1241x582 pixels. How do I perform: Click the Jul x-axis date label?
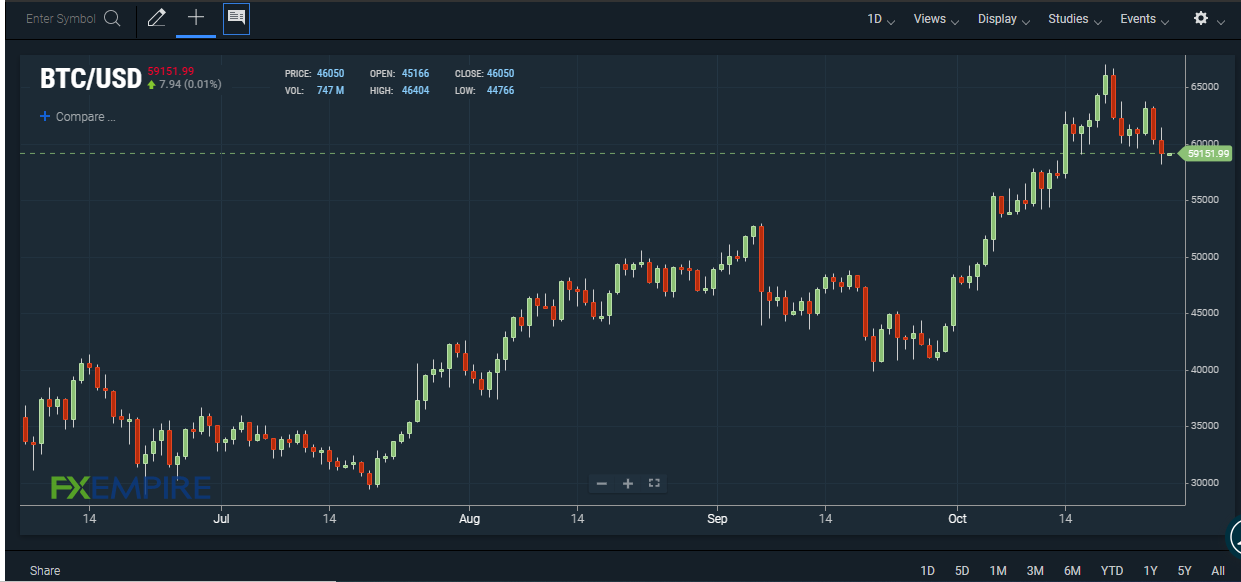[x=222, y=519]
